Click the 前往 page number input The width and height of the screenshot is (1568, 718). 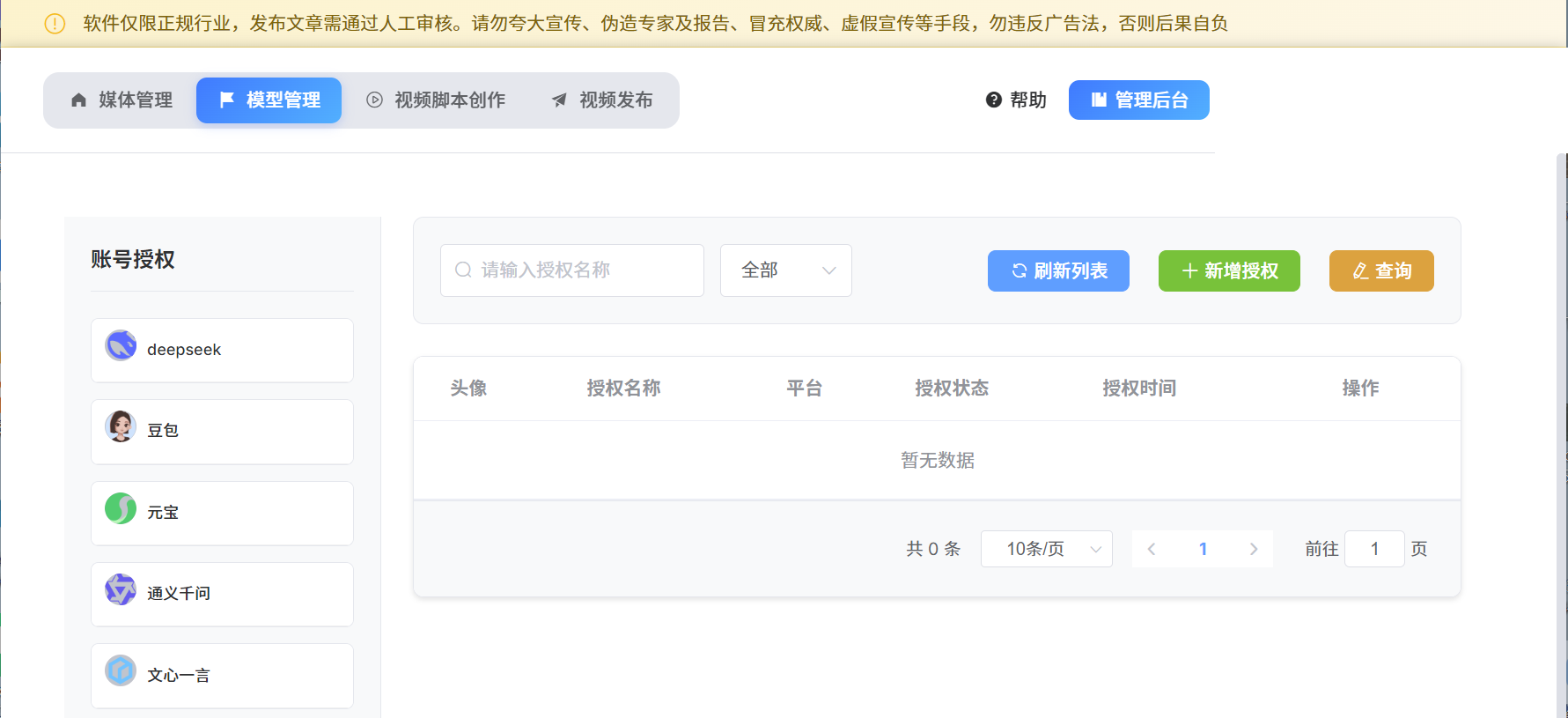(x=1374, y=549)
